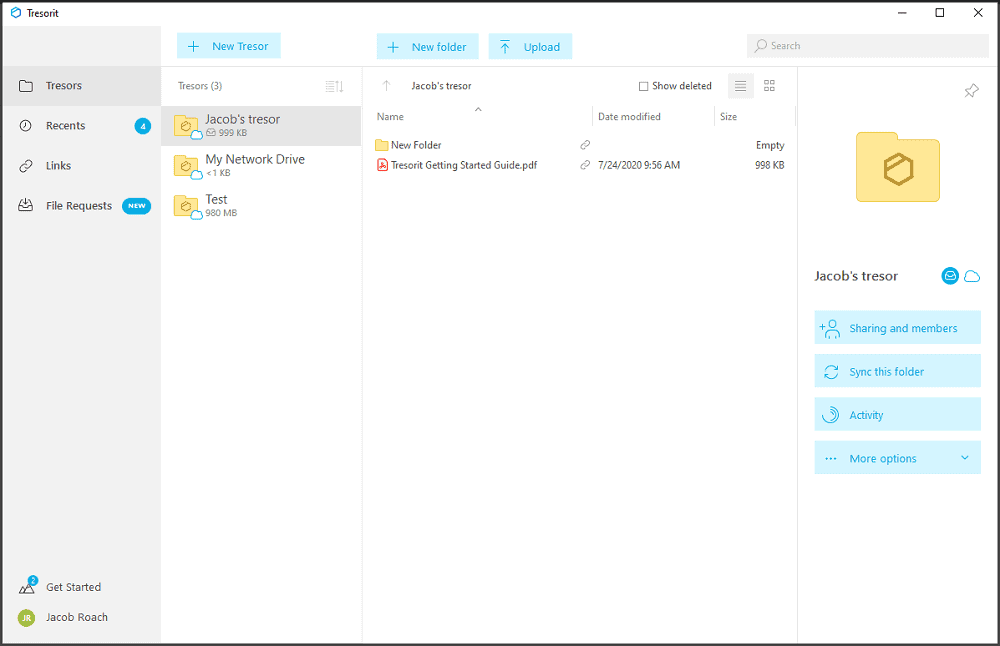Select Jacob's tresor in the list
Viewport: 1000px width, 646px height.
[x=261, y=126]
